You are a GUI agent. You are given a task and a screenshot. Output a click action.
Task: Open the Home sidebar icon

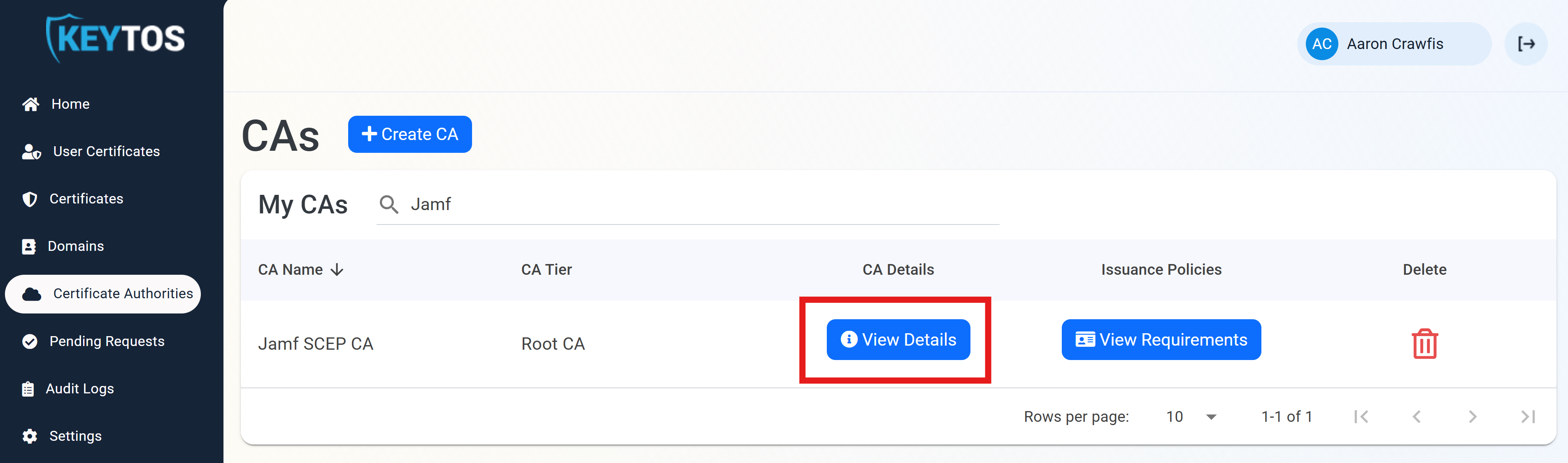[30, 103]
